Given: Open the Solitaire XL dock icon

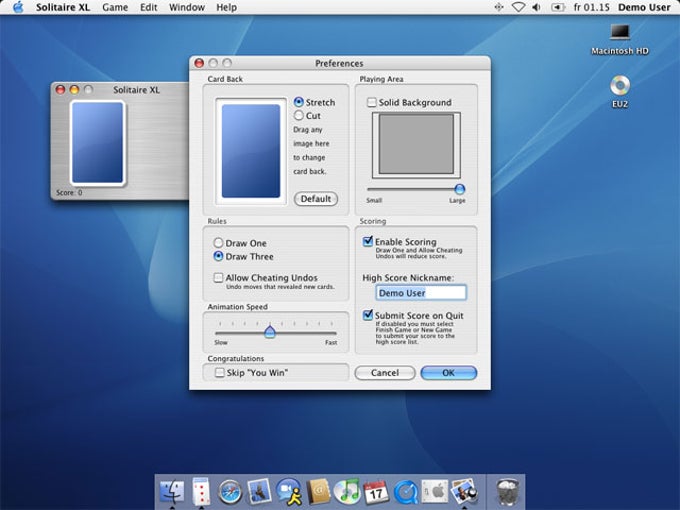Looking at the screenshot, I should pyautogui.click(x=201, y=491).
